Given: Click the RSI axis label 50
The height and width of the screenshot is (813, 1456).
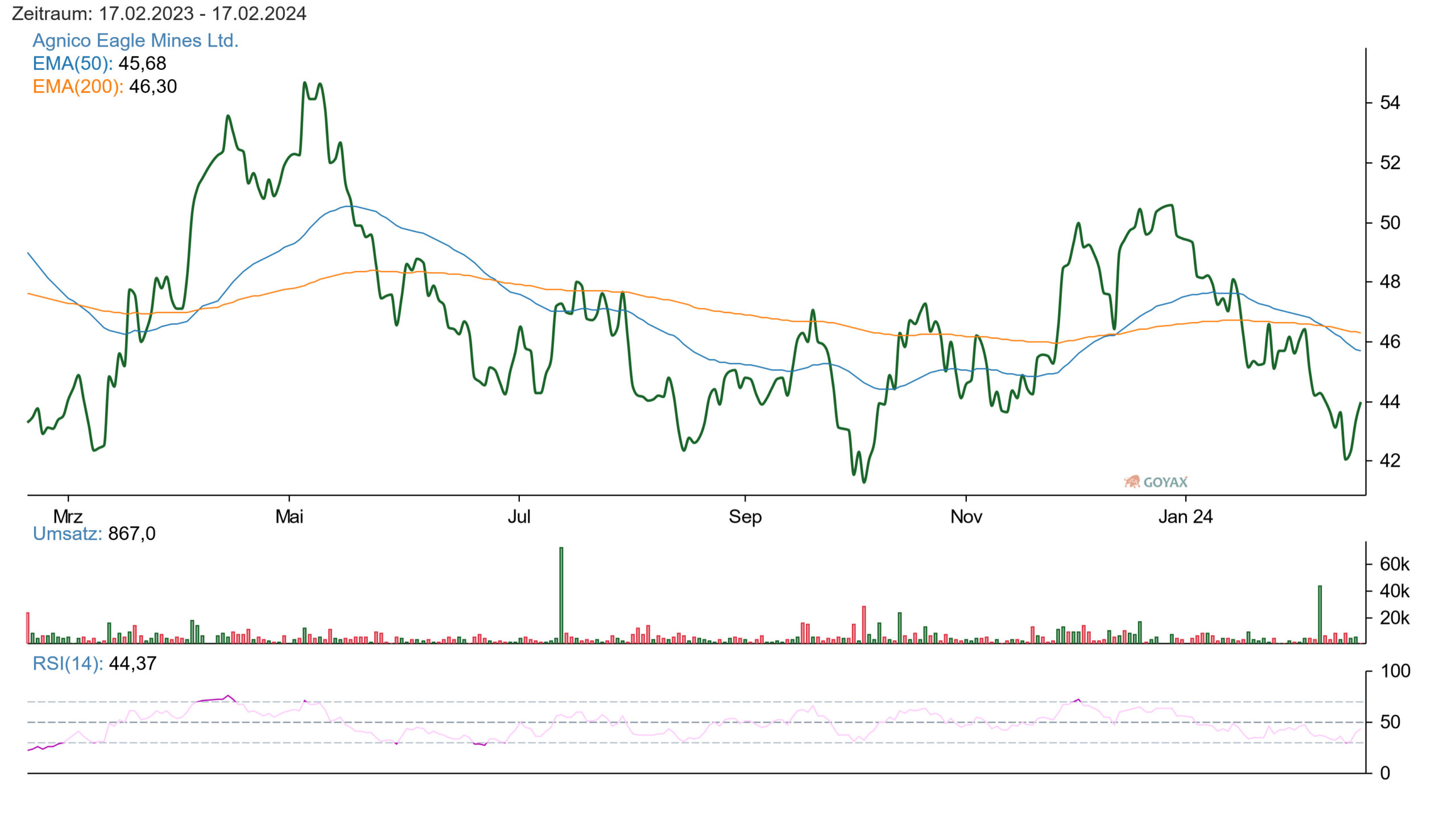Looking at the screenshot, I should [1390, 722].
